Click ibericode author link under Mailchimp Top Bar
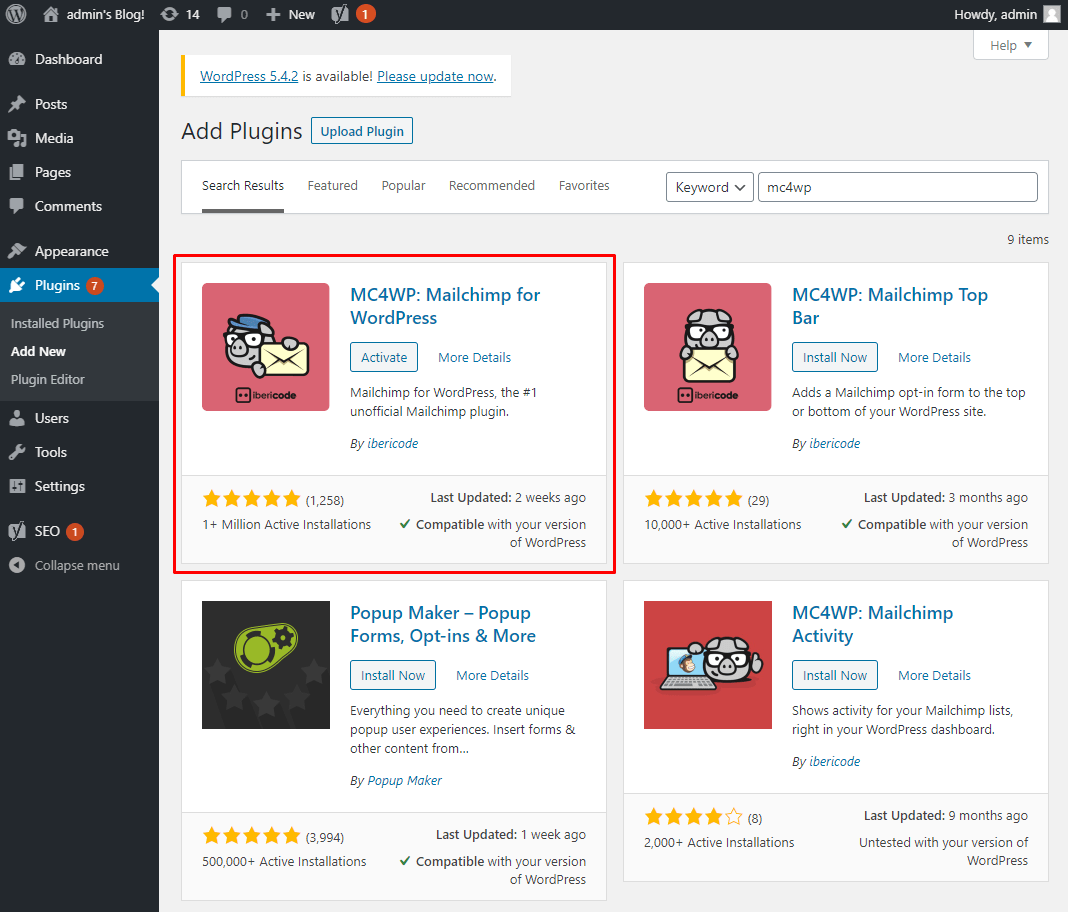Viewport: 1068px width, 912px height. (834, 443)
